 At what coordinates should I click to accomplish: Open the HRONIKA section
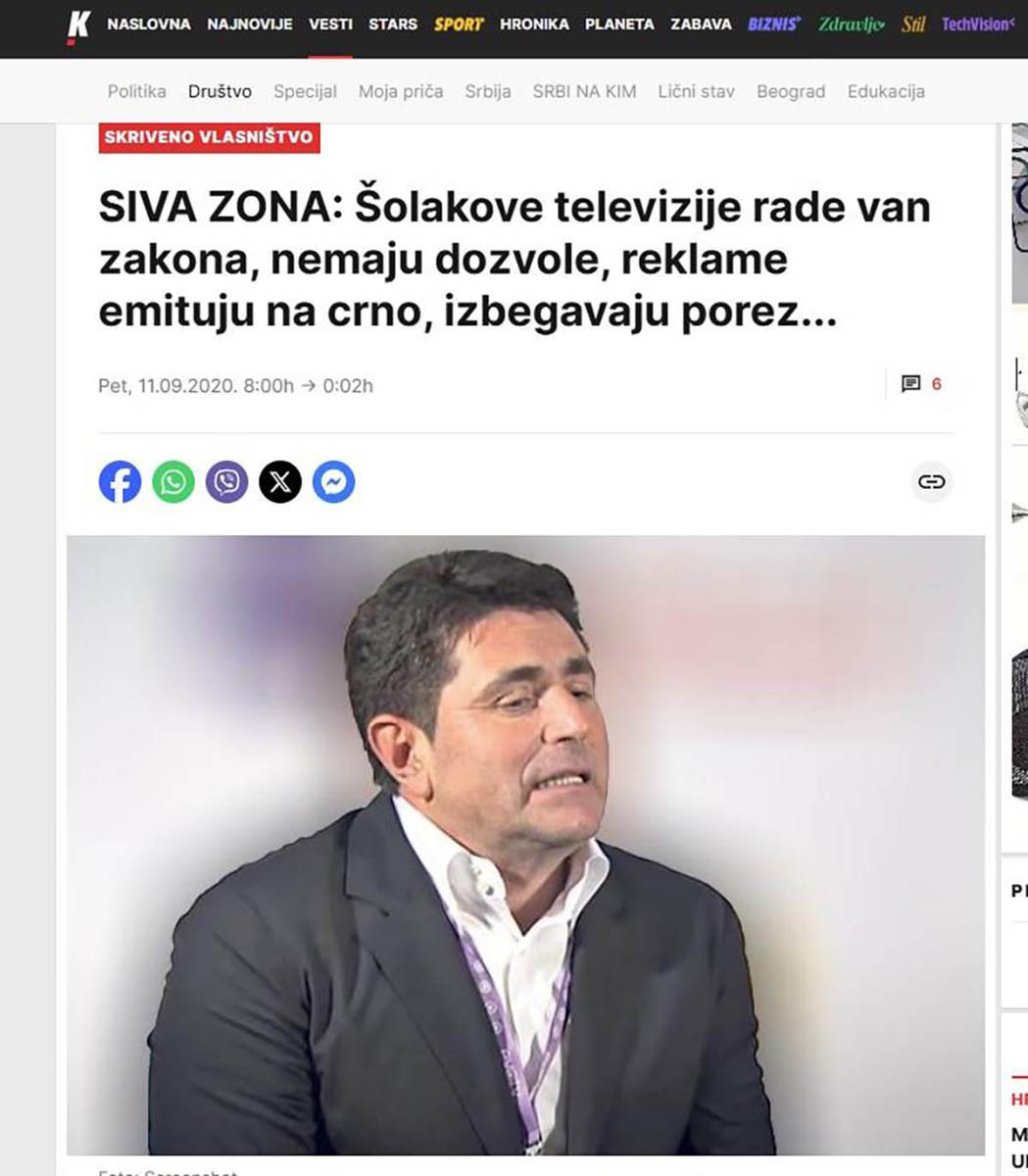tap(534, 24)
